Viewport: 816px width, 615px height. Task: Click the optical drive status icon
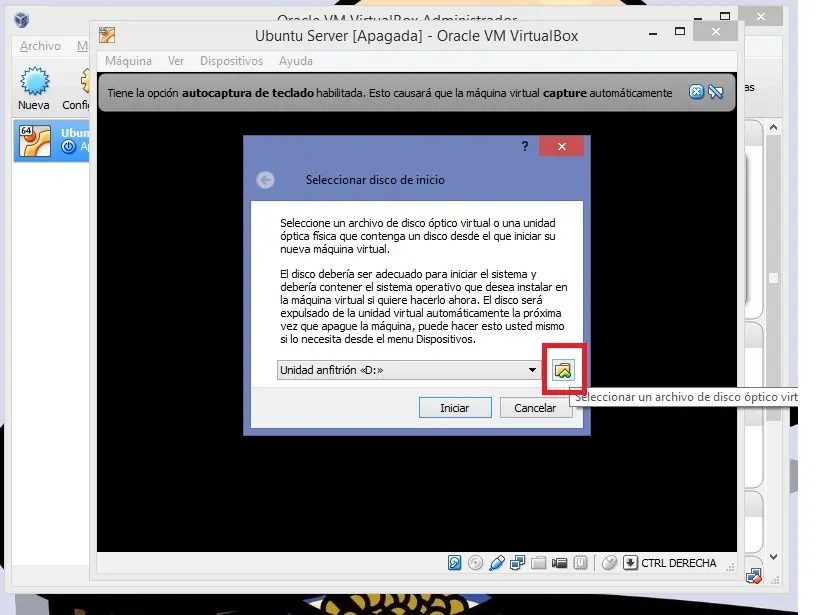click(x=475, y=562)
